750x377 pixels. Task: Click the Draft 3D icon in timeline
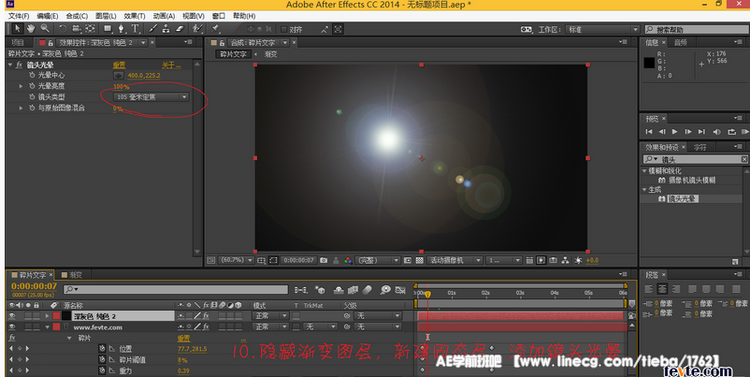pos(320,290)
